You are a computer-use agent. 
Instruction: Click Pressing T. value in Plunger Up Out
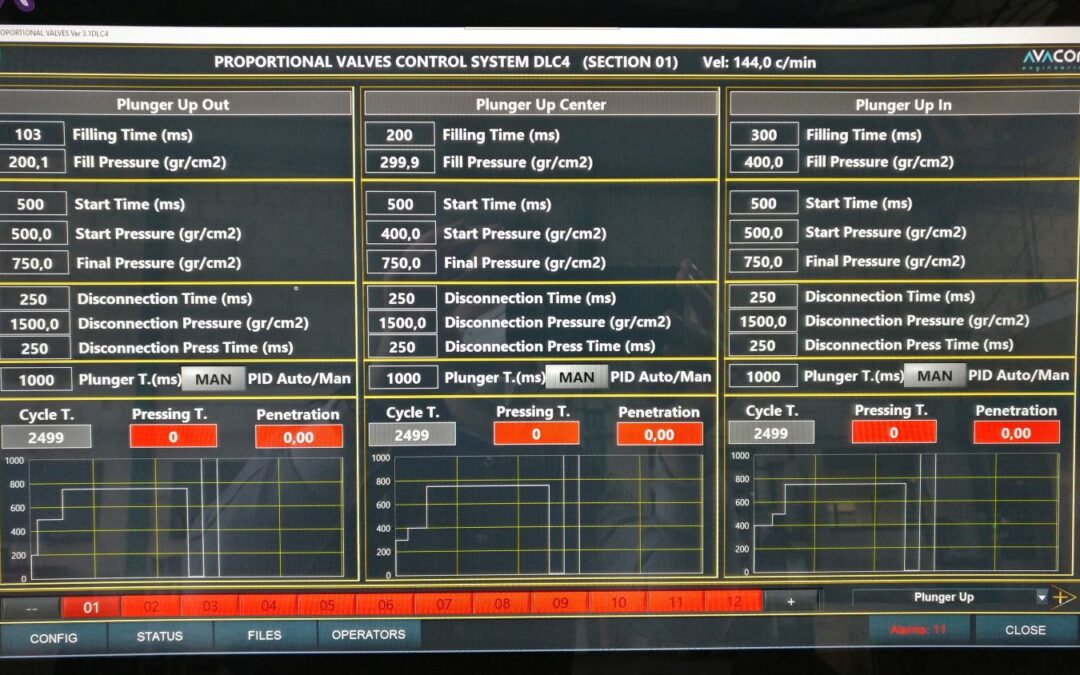(x=173, y=436)
